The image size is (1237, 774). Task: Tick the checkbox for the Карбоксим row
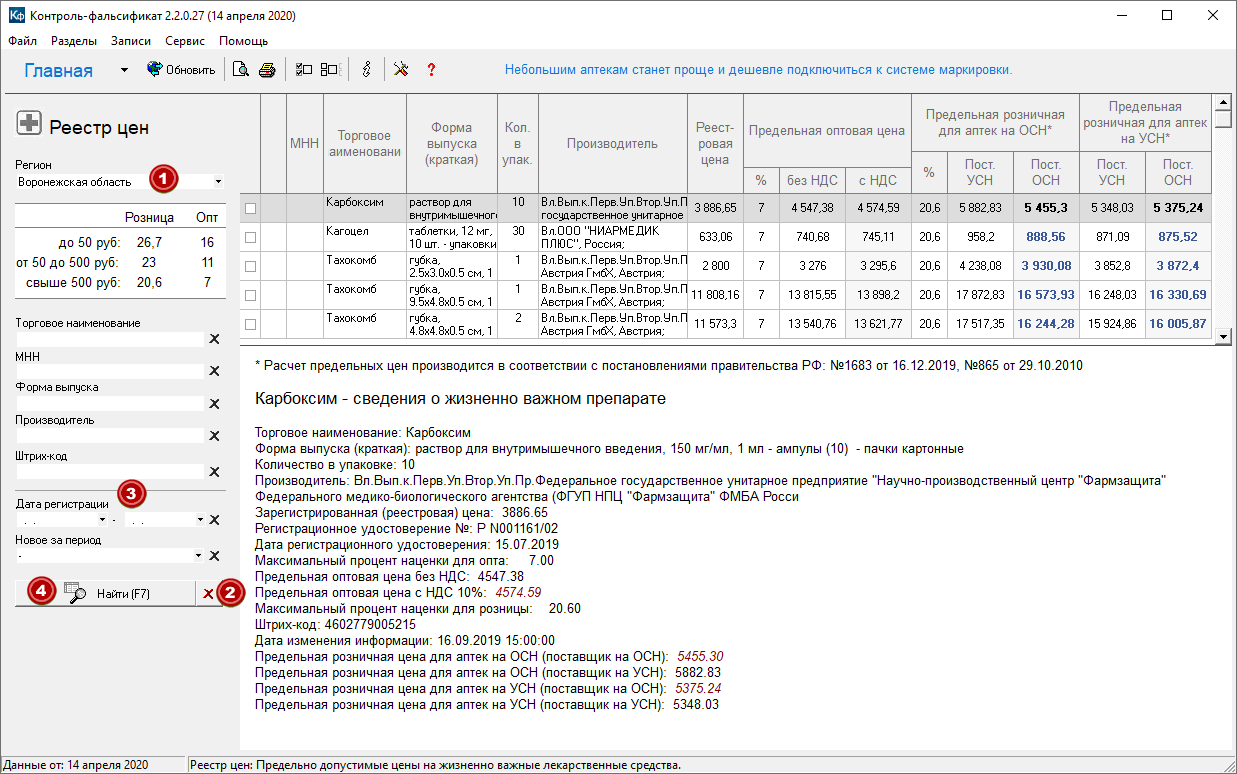click(x=250, y=208)
